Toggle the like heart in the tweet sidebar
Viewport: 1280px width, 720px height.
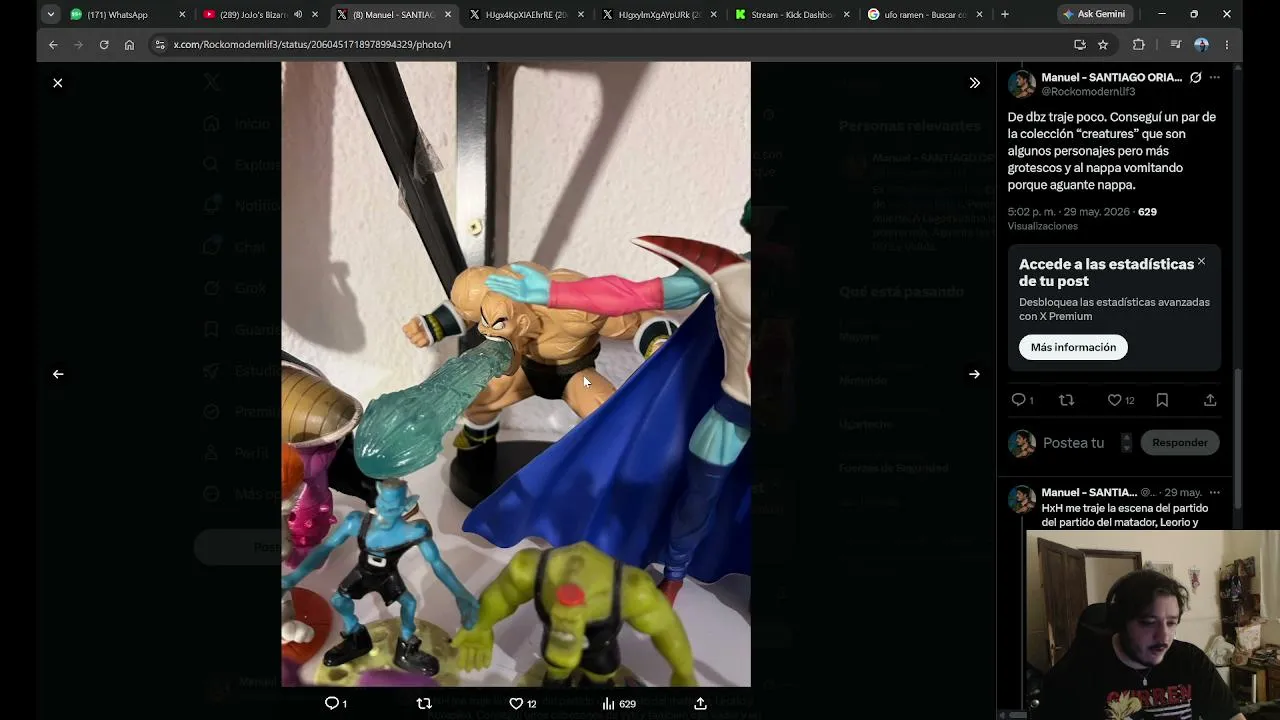pyautogui.click(x=1114, y=400)
